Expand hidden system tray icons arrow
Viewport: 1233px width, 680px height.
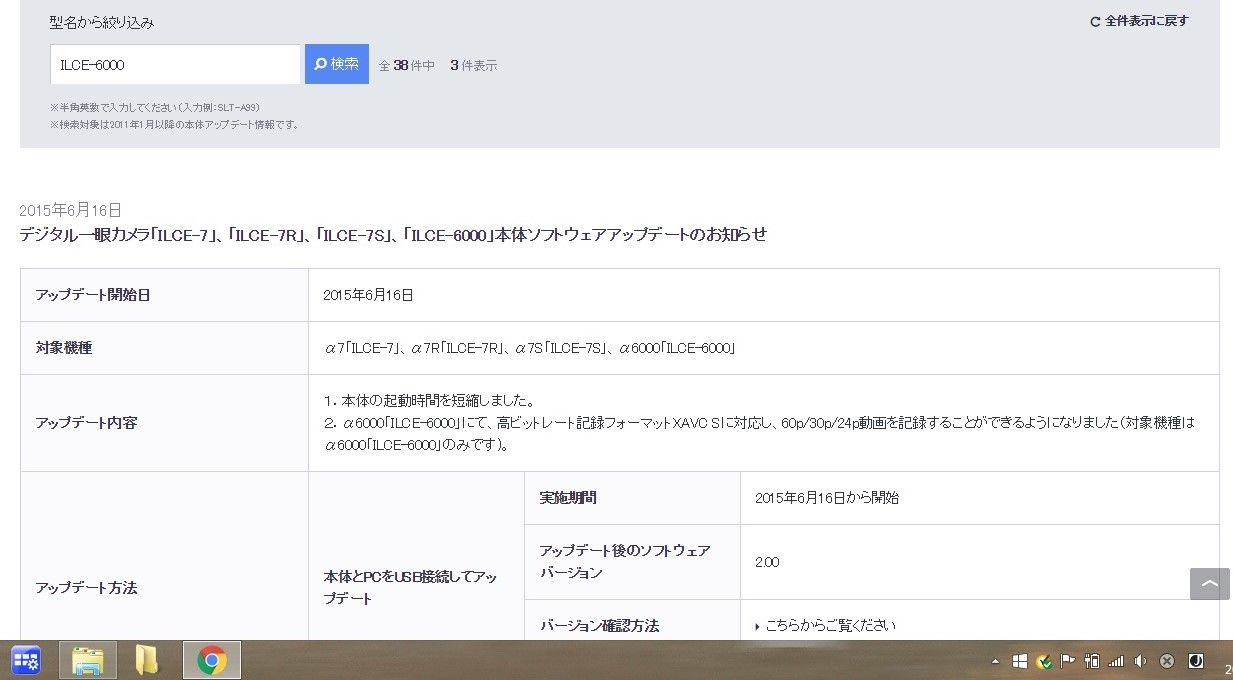pos(995,661)
